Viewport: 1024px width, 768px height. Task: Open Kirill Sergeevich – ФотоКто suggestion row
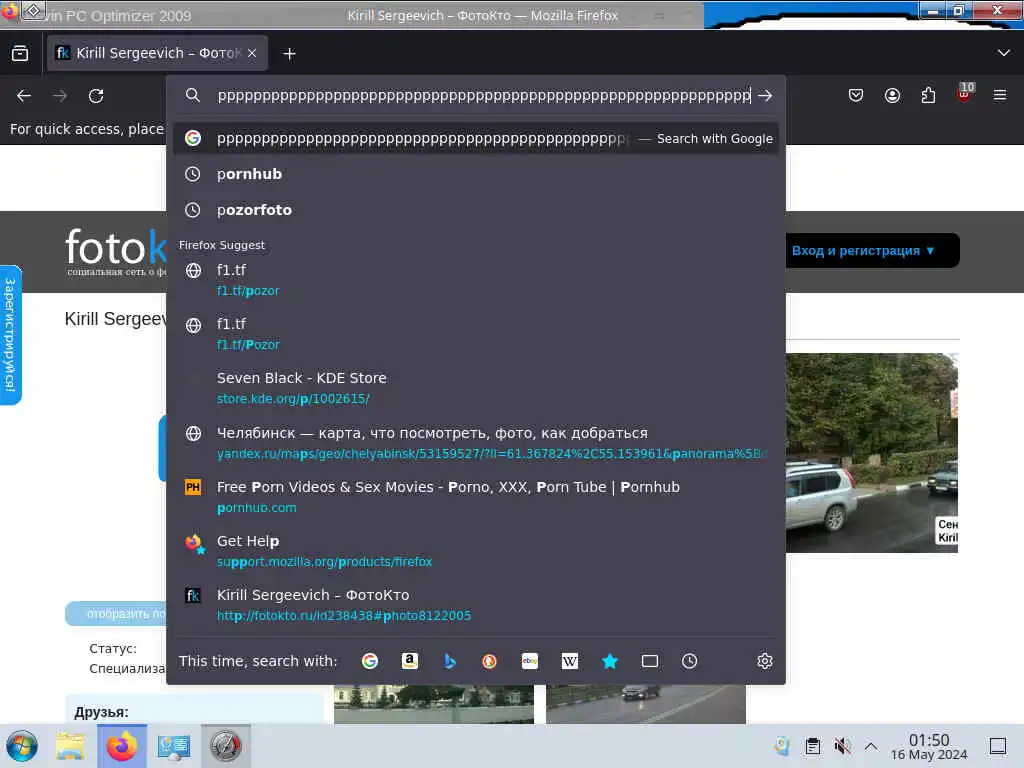pyautogui.click(x=476, y=605)
